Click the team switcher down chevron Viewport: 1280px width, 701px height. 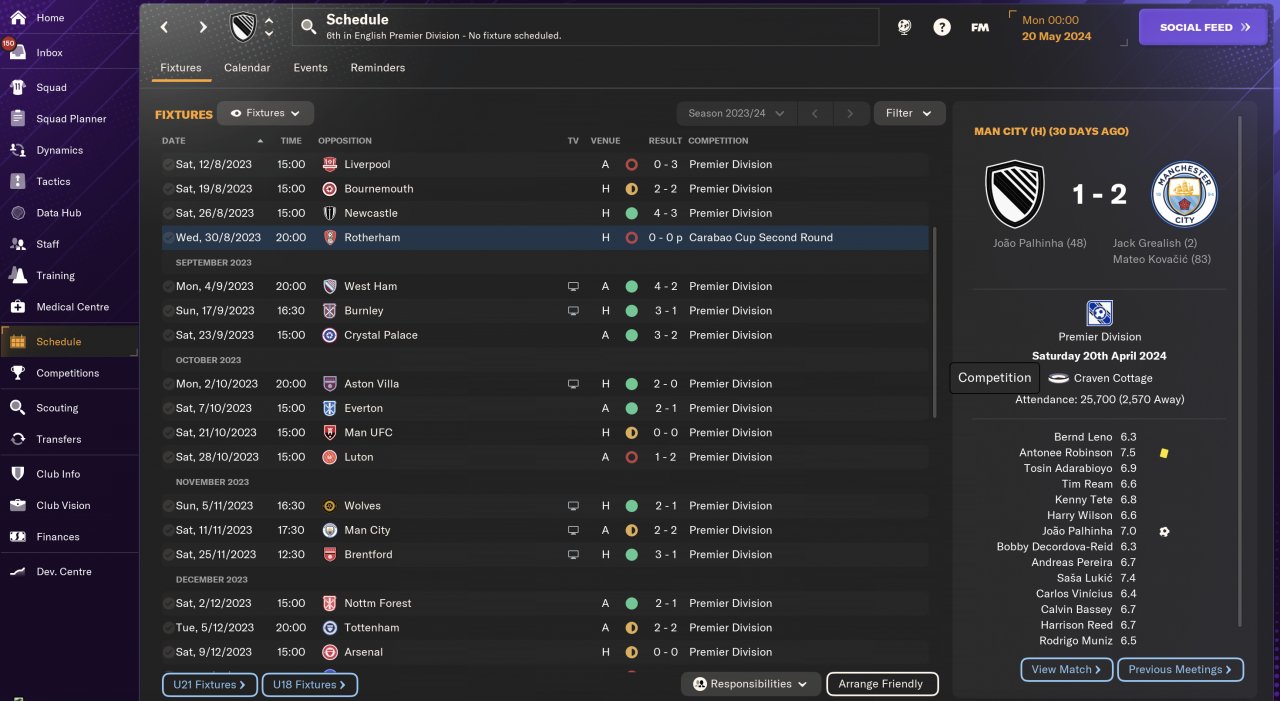pyautogui.click(x=269, y=34)
